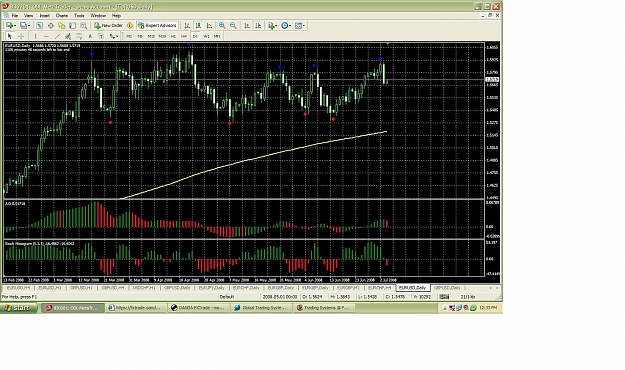
Task: Select the Equidistant Channel tool
Action: coord(68,36)
